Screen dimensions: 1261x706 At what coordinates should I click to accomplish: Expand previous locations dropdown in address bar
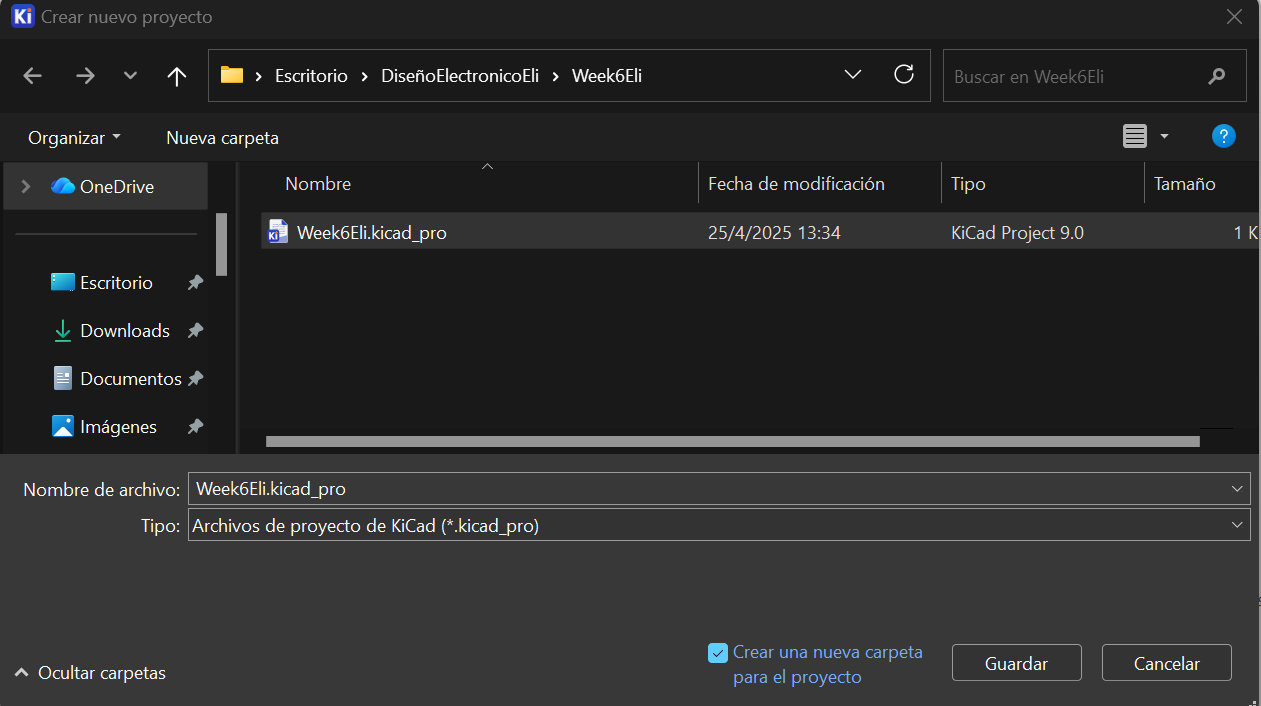(x=853, y=75)
